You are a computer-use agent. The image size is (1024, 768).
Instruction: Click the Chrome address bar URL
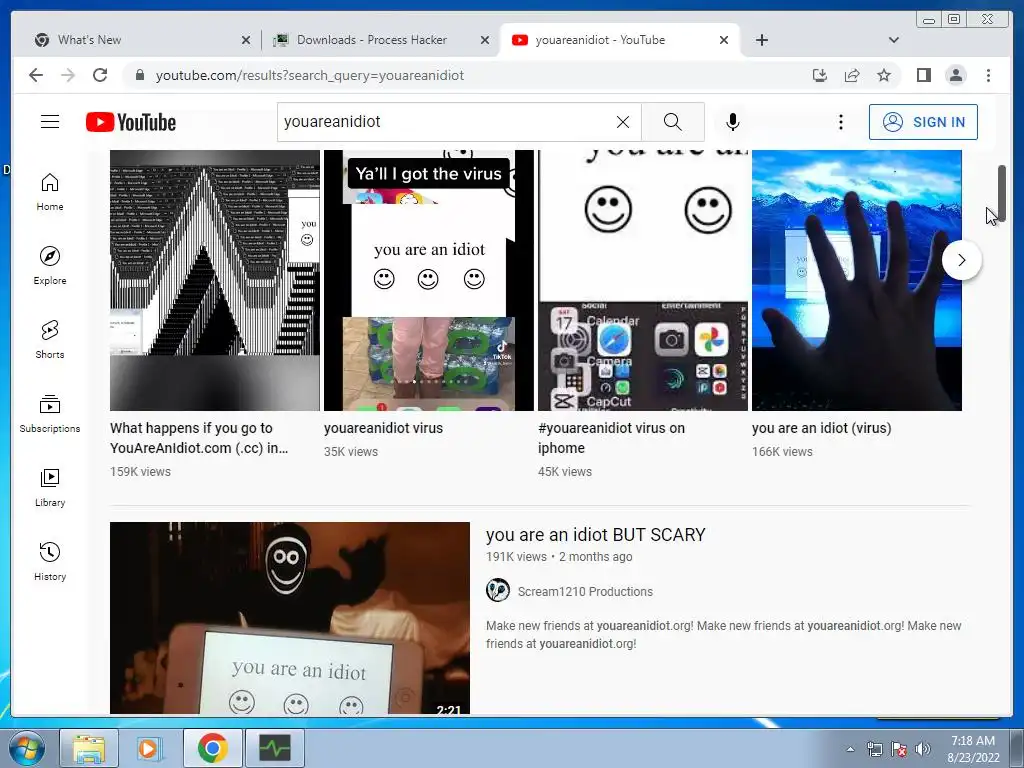[x=310, y=75]
